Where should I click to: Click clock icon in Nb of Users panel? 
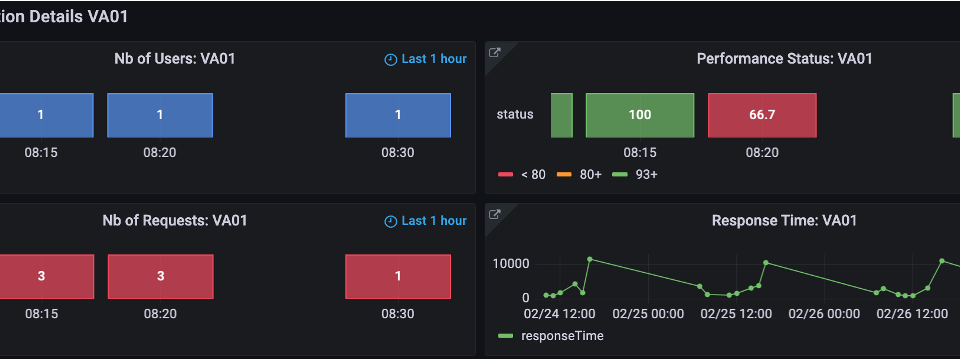[390, 59]
